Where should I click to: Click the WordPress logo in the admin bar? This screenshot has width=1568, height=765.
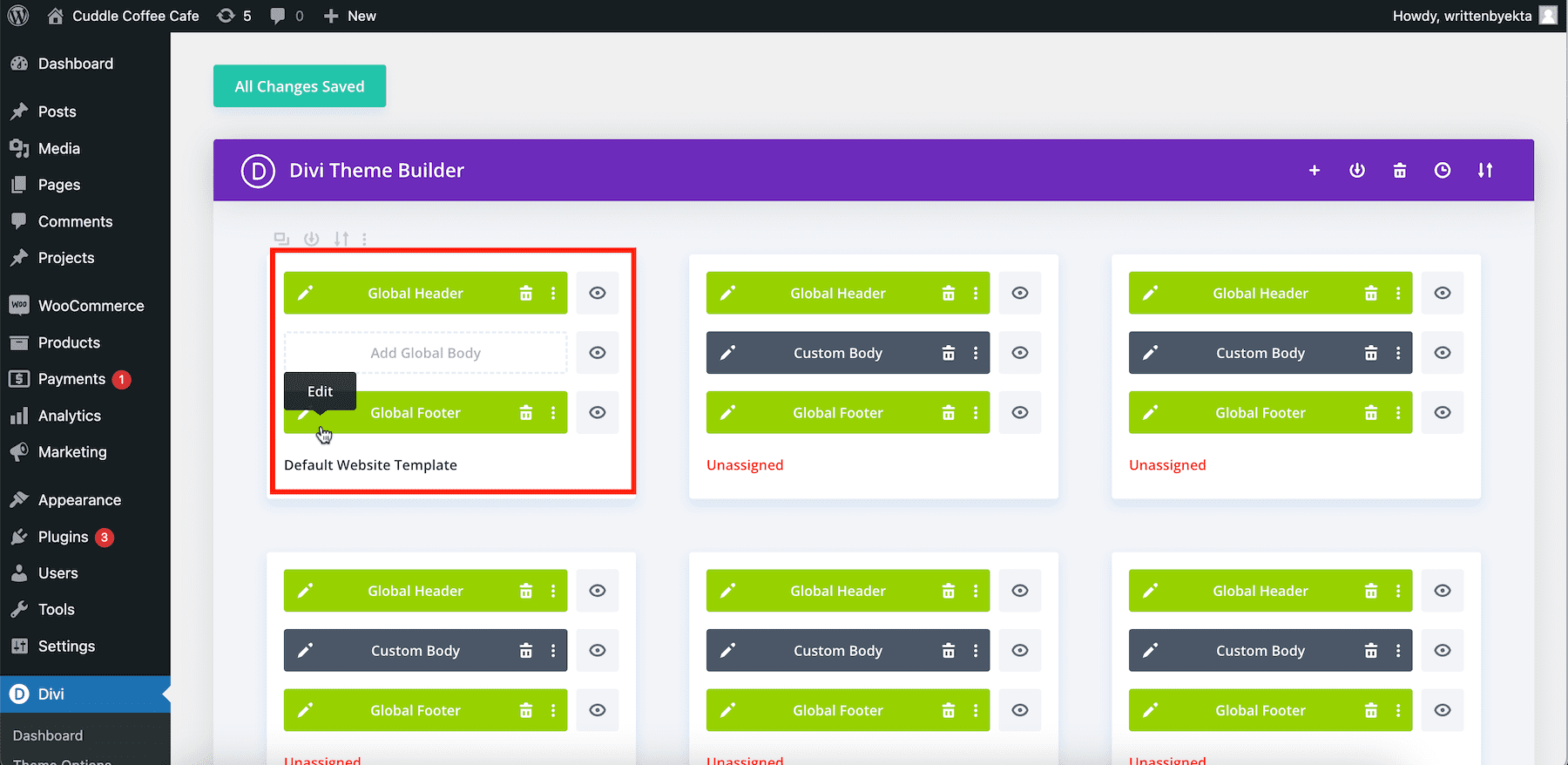18,16
